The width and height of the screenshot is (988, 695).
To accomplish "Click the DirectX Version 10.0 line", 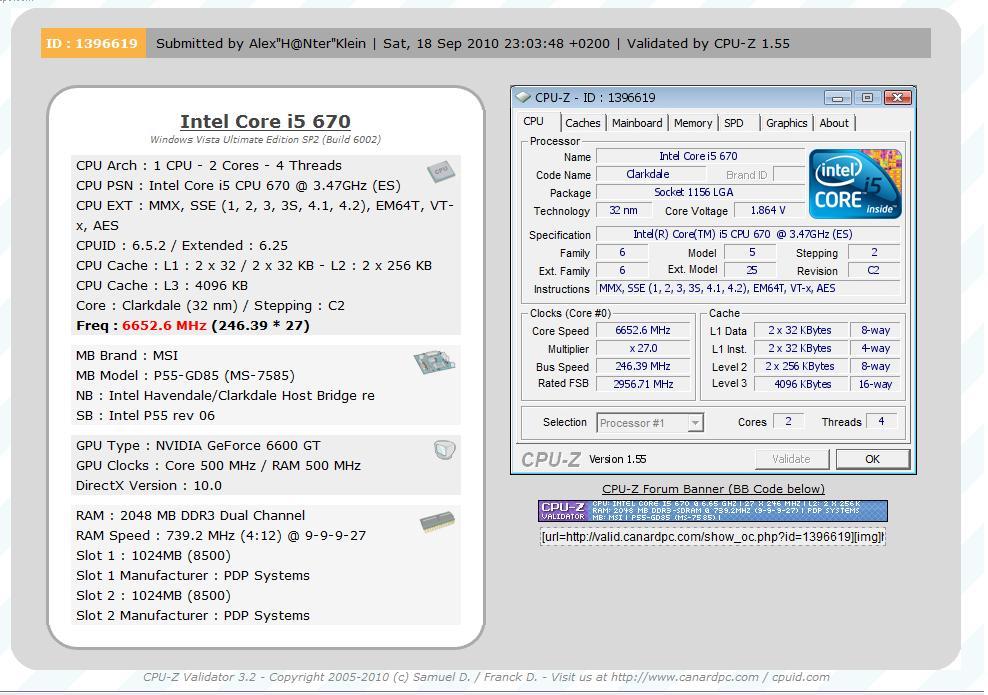I will coord(149,486).
